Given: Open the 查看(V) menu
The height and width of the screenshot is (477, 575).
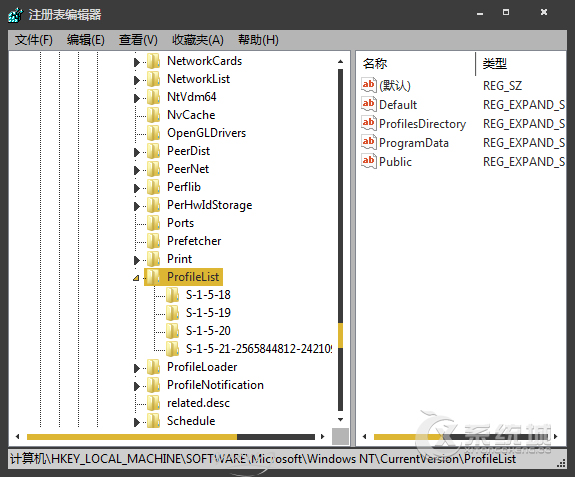Looking at the screenshot, I should 138,40.
